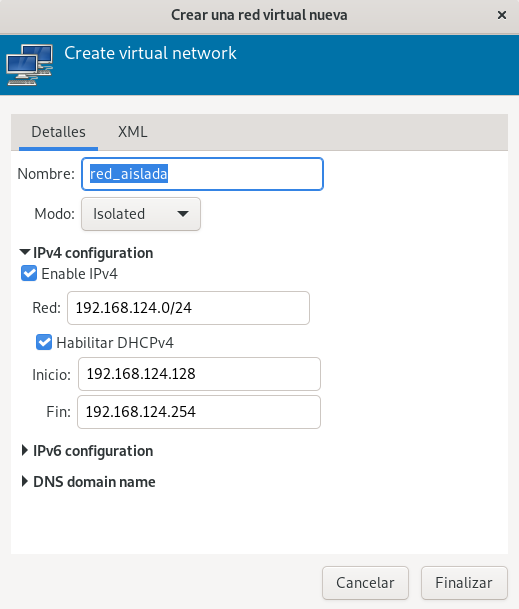This screenshot has height=609, width=519.
Task: Click the Fin field with 192.168.124.254
Action: click(x=199, y=412)
